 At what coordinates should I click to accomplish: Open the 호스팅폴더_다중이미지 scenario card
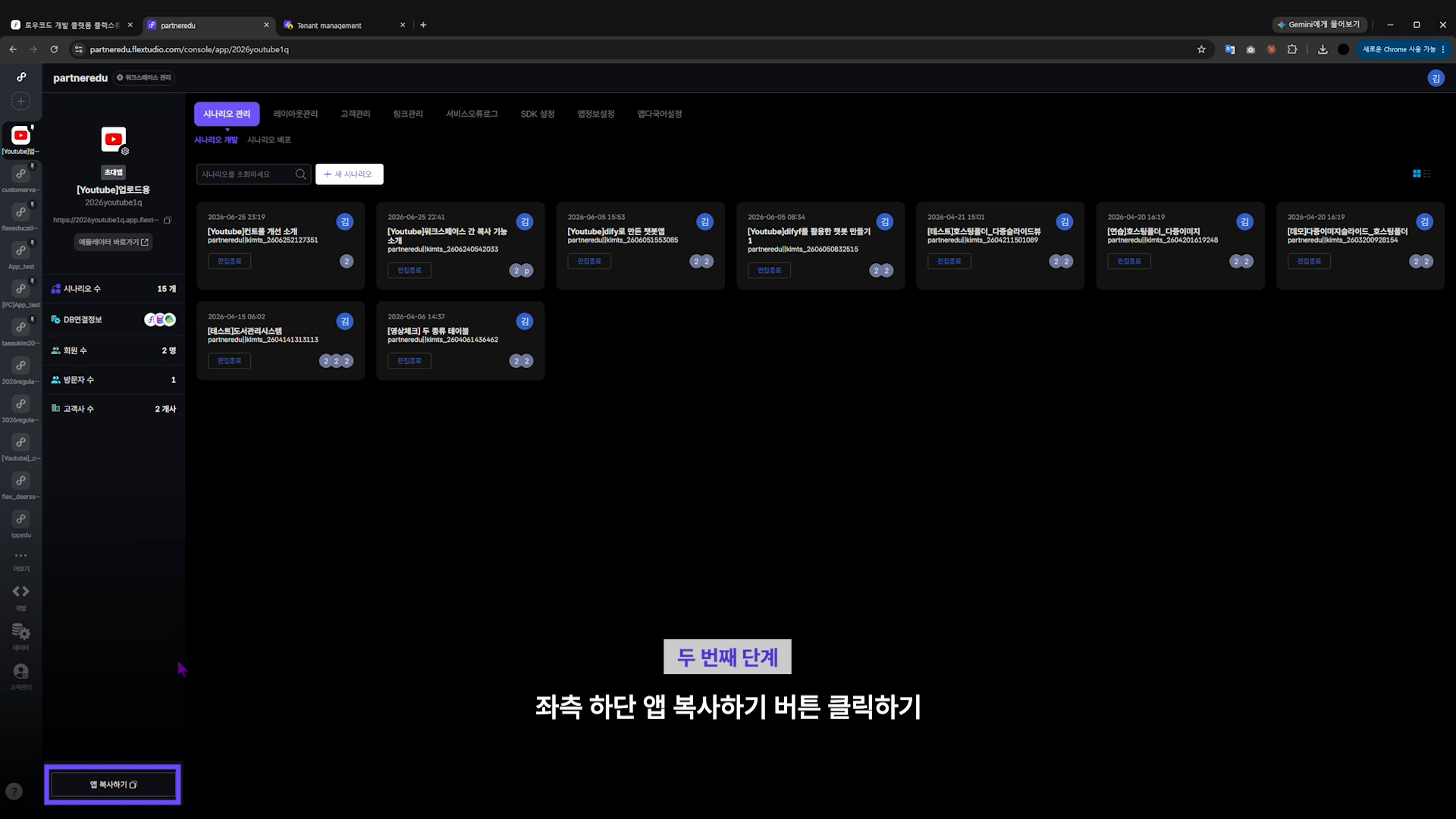pos(1180,246)
